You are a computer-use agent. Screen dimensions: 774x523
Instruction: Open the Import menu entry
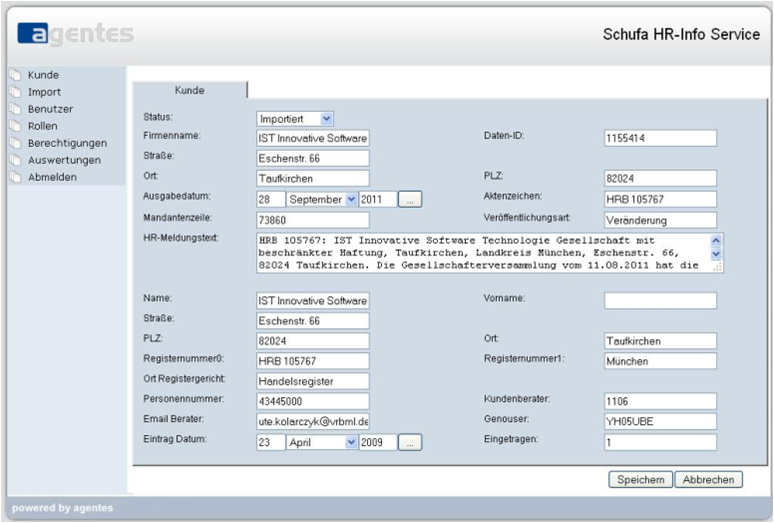click(44, 92)
